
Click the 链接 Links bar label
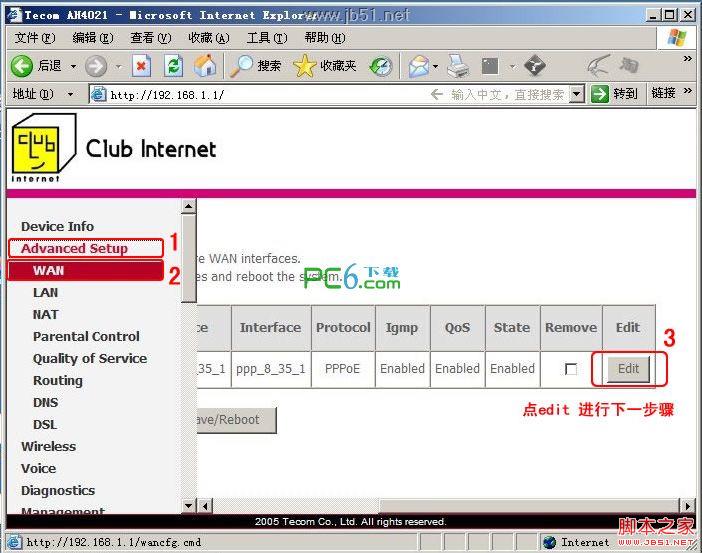pyautogui.click(x=663, y=93)
